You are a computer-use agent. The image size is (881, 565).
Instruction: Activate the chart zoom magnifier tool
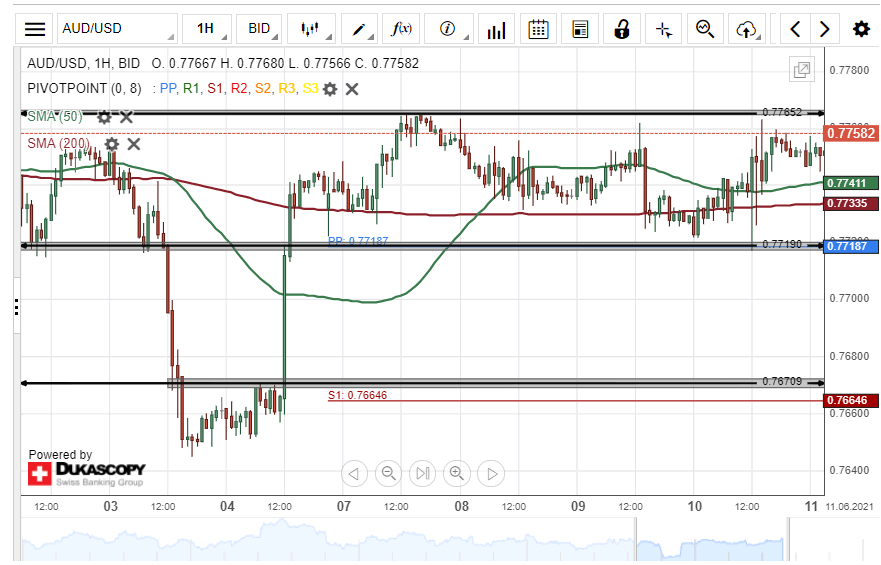pyautogui.click(x=705, y=29)
